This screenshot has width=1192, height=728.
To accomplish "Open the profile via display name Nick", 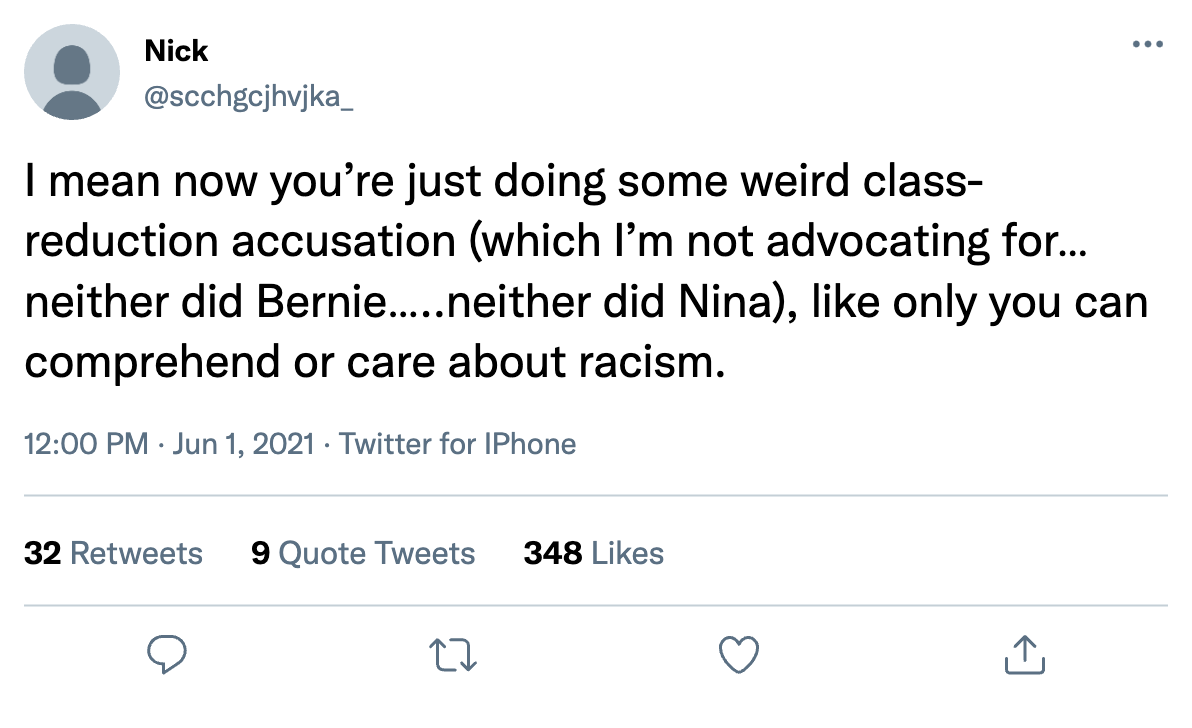I will [x=176, y=50].
